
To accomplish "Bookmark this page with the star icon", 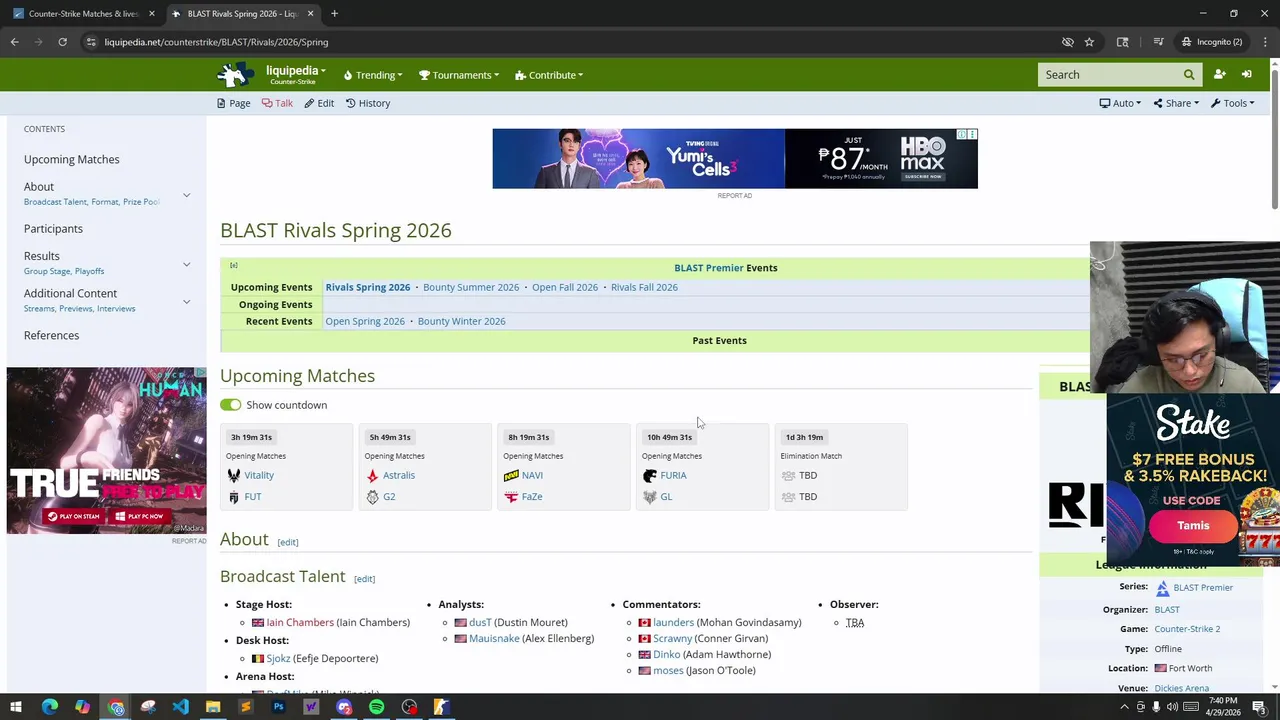I will 1089,42.
